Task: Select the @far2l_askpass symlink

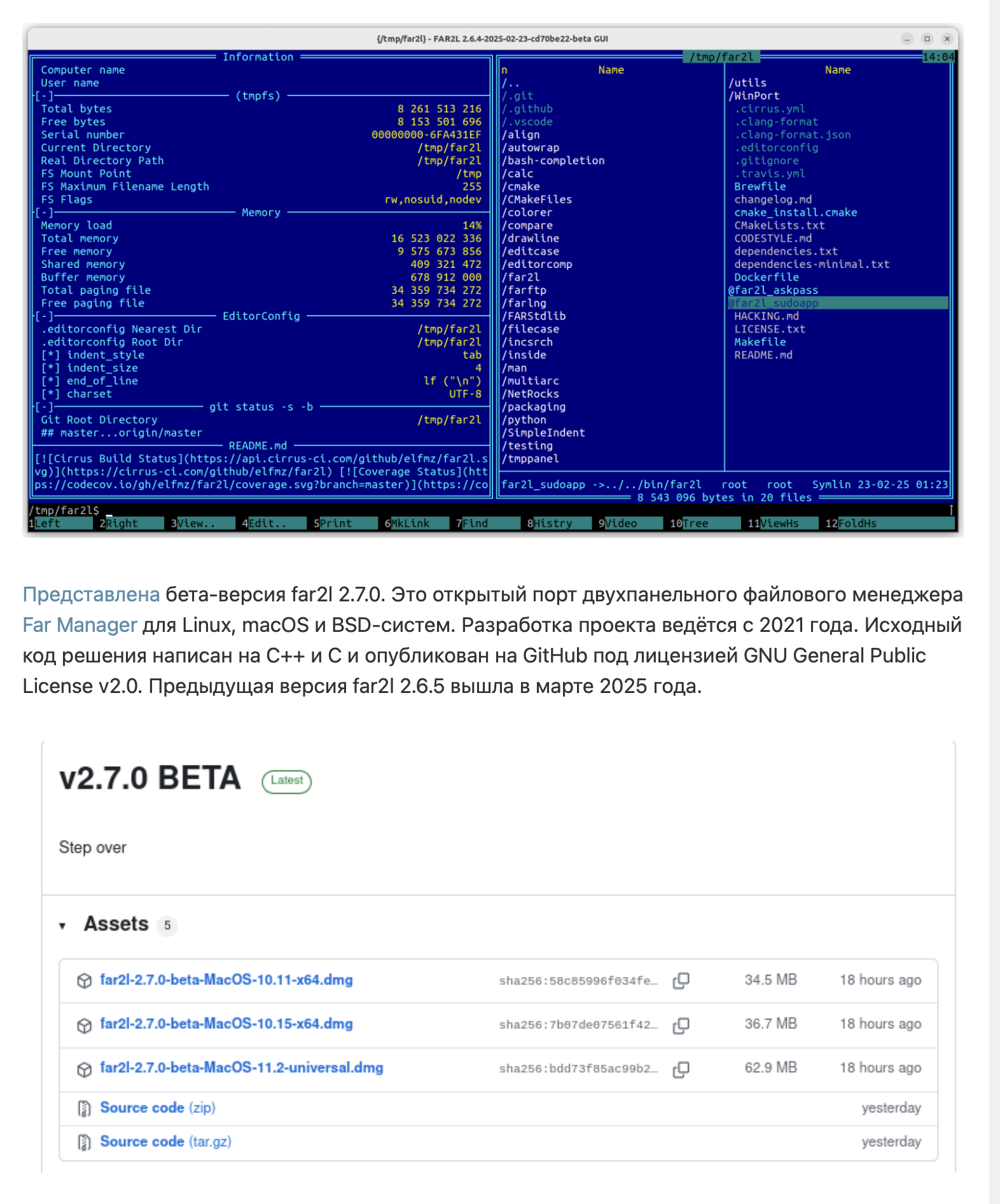Action: click(x=774, y=290)
